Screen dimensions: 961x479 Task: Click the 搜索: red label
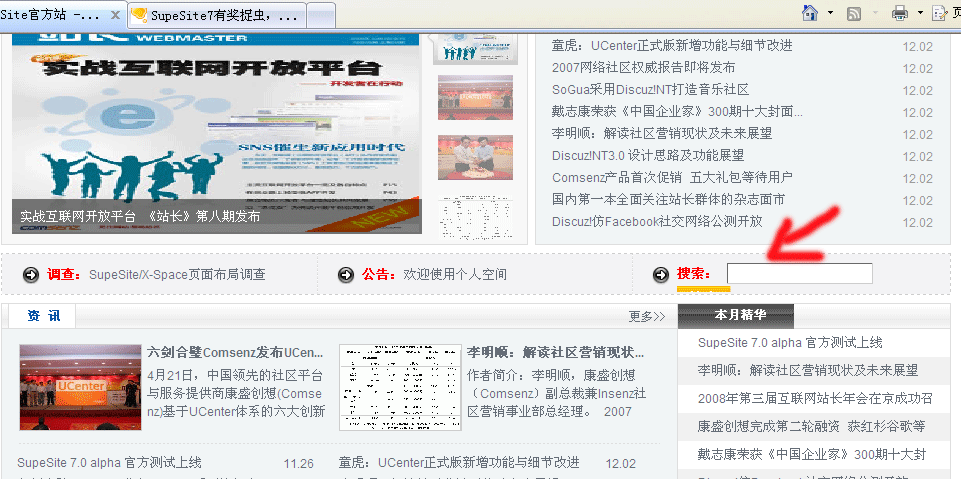pos(694,274)
